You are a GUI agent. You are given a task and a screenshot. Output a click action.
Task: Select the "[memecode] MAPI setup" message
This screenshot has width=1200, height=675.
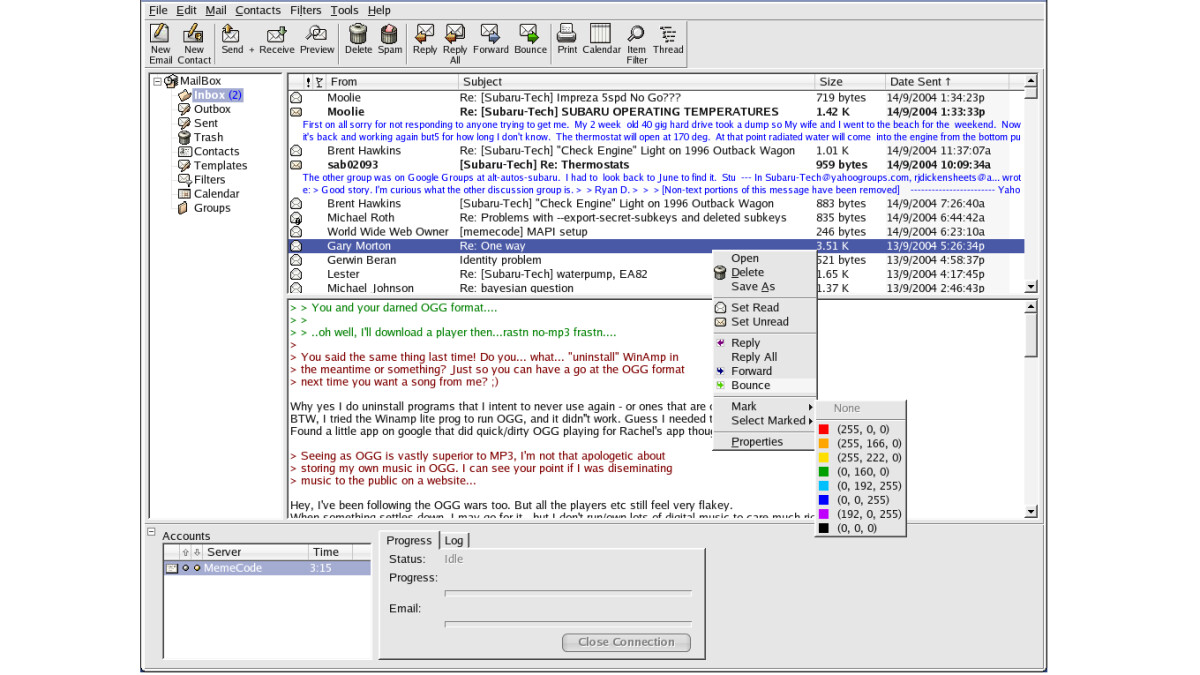pos(656,231)
